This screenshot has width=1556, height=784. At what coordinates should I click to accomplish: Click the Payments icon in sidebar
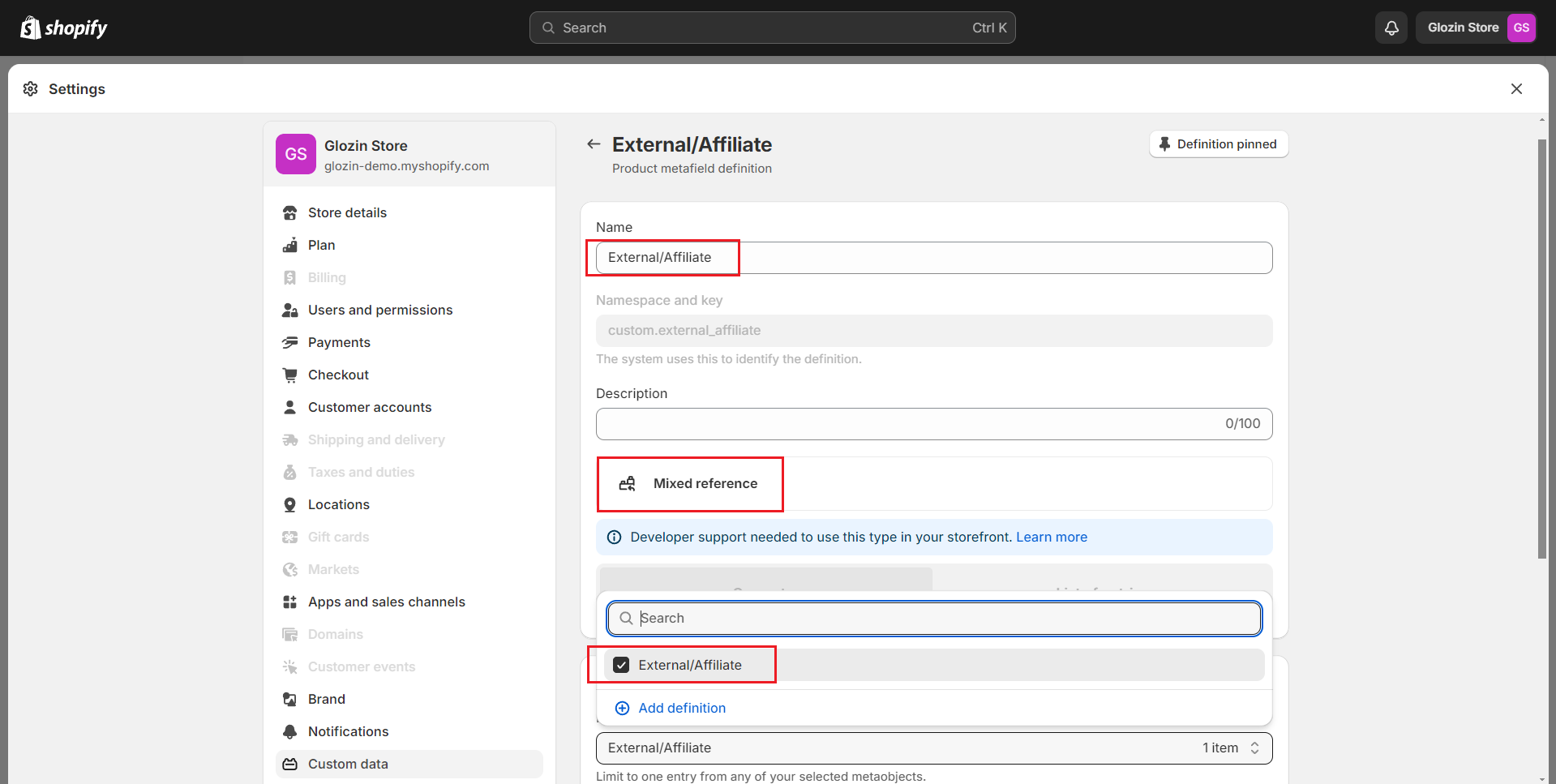pyautogui.click(x=289, y=342)
